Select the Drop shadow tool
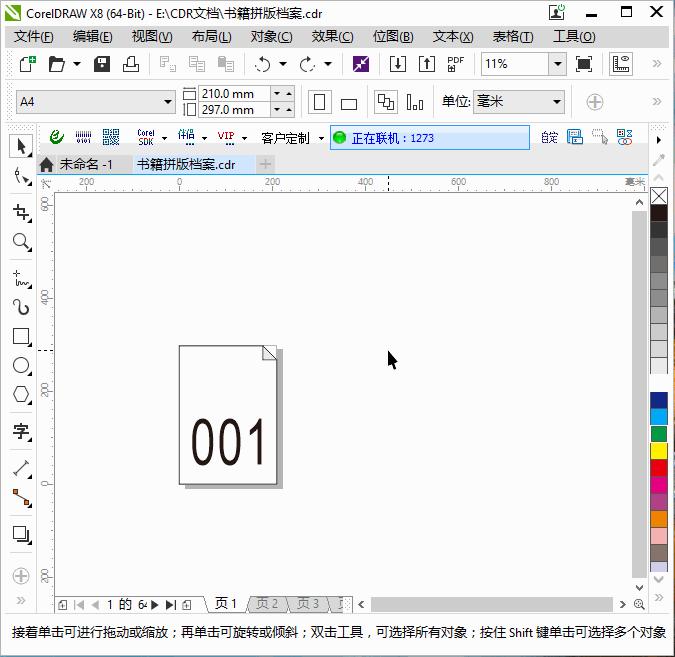Screen dimensions: 675x657 pyautogui.click(x=22, y=535)
